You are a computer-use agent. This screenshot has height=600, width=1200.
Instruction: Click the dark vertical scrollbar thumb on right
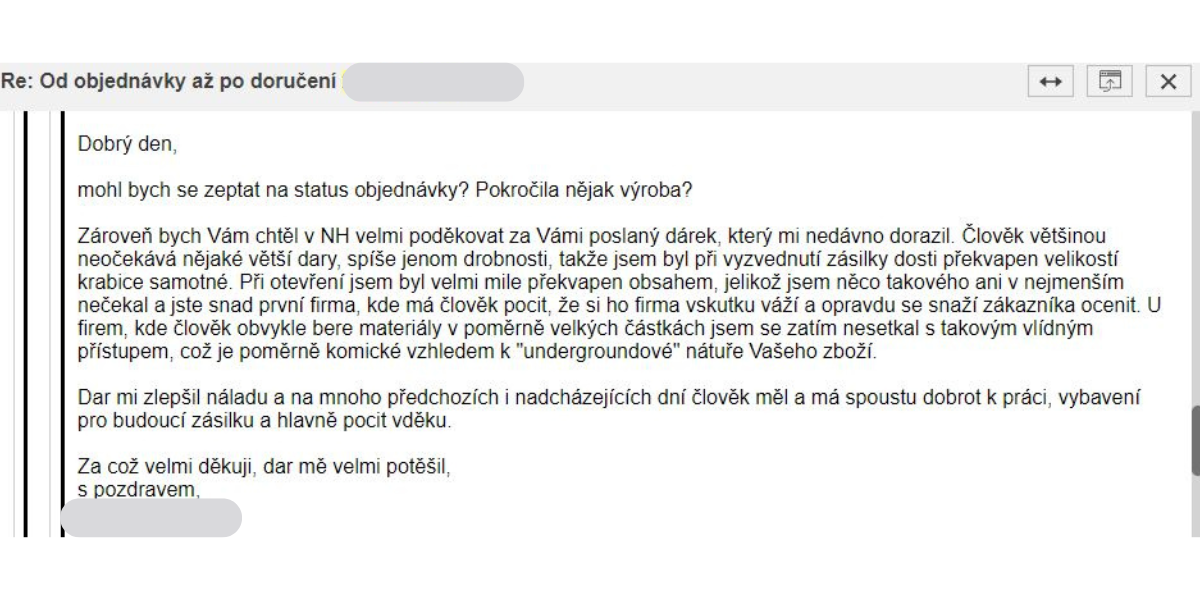click(x=1195, y=441)
